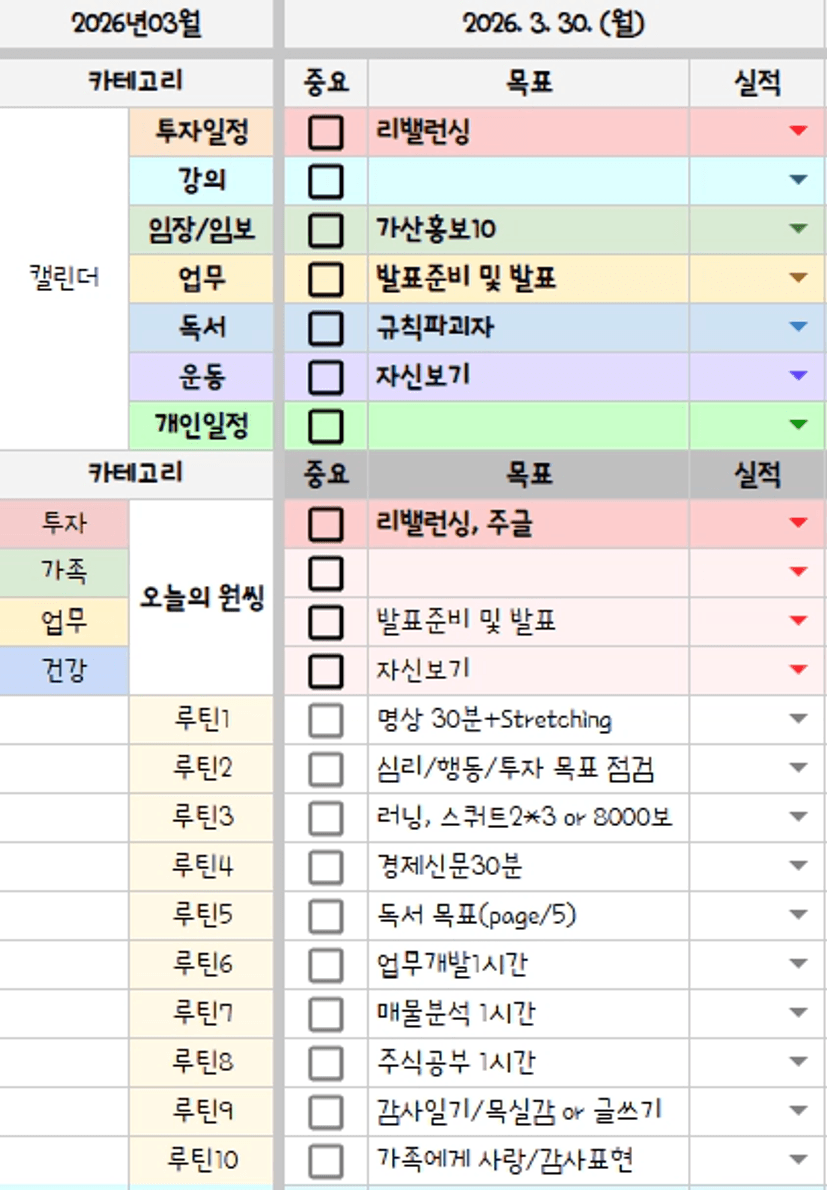Image resolution: width=827 pixels, height=1190 pixels.
Task: Expand the 실적 dropdown for 발표준비 및 발표 in 업무 row
Action: click(798, 278)
